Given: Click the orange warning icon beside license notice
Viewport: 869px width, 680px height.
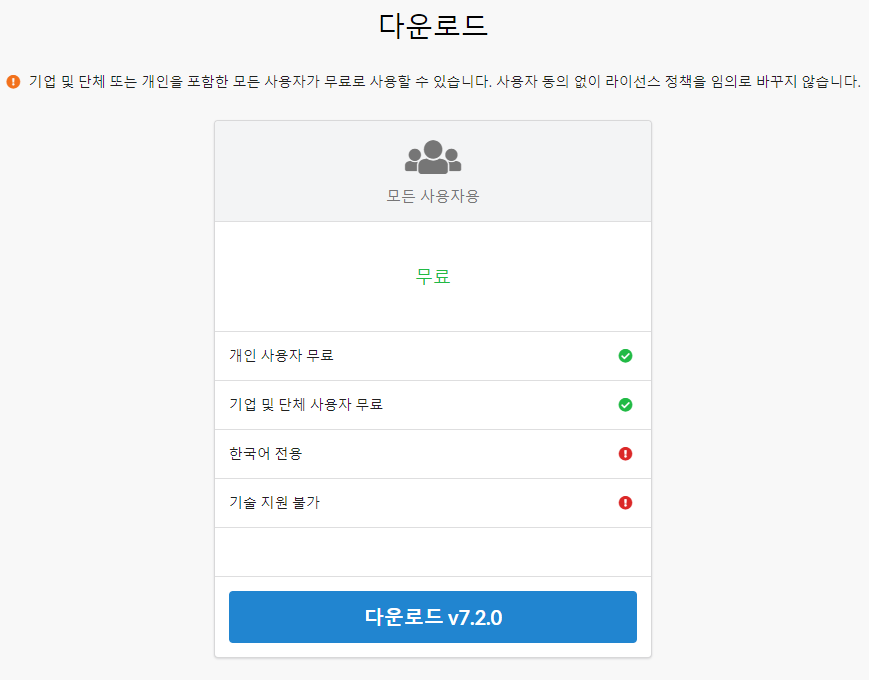Looking at the screenshot, I should pyautogui.click(x=13, y=81).
